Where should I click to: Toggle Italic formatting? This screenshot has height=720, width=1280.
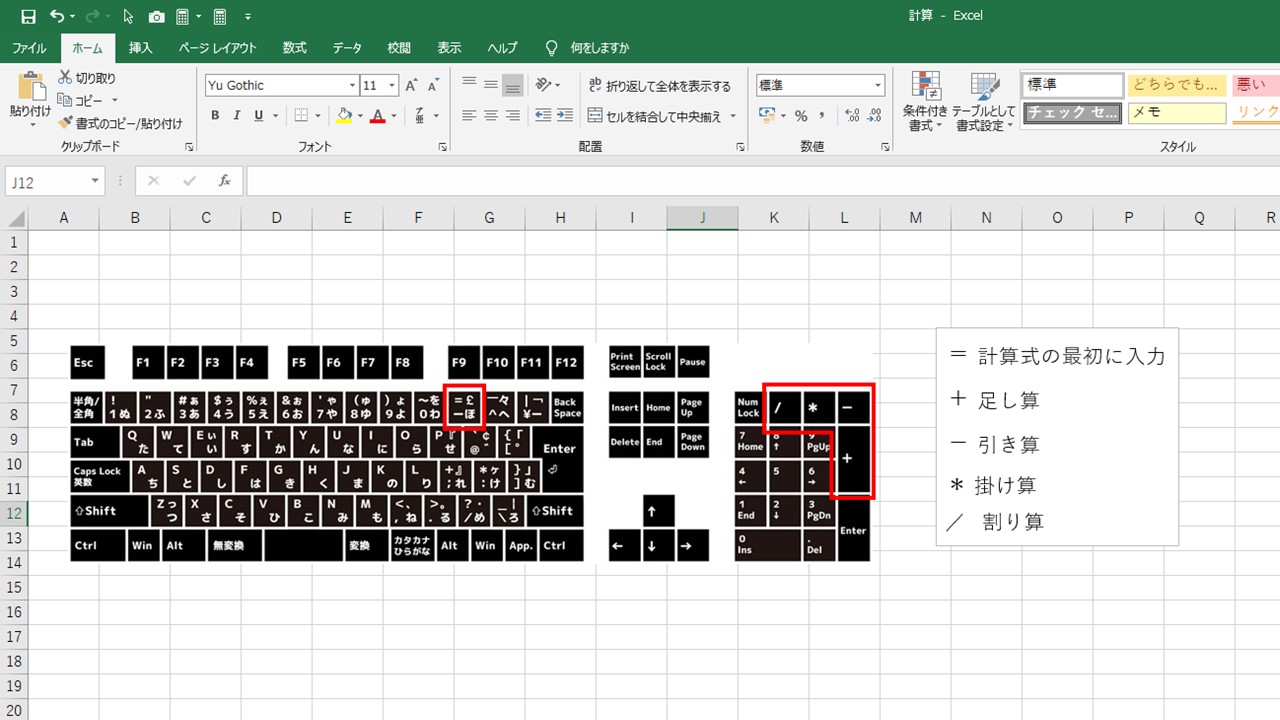click(237, 116)
